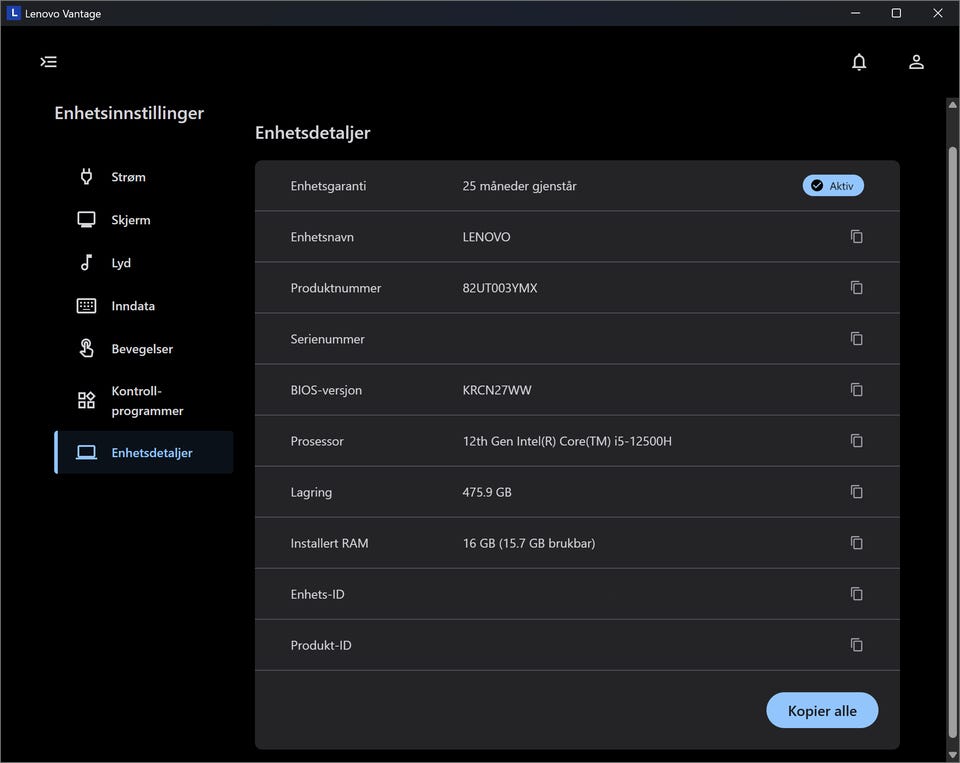Copy the Produkt-ID value
The height and width of the screenshot is (763, 960).
(x=856, y=645)
